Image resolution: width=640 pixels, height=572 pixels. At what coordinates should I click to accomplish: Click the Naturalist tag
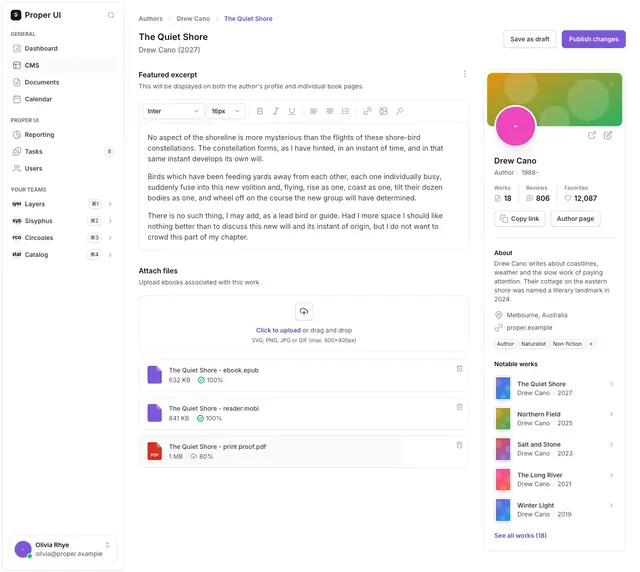533,344
